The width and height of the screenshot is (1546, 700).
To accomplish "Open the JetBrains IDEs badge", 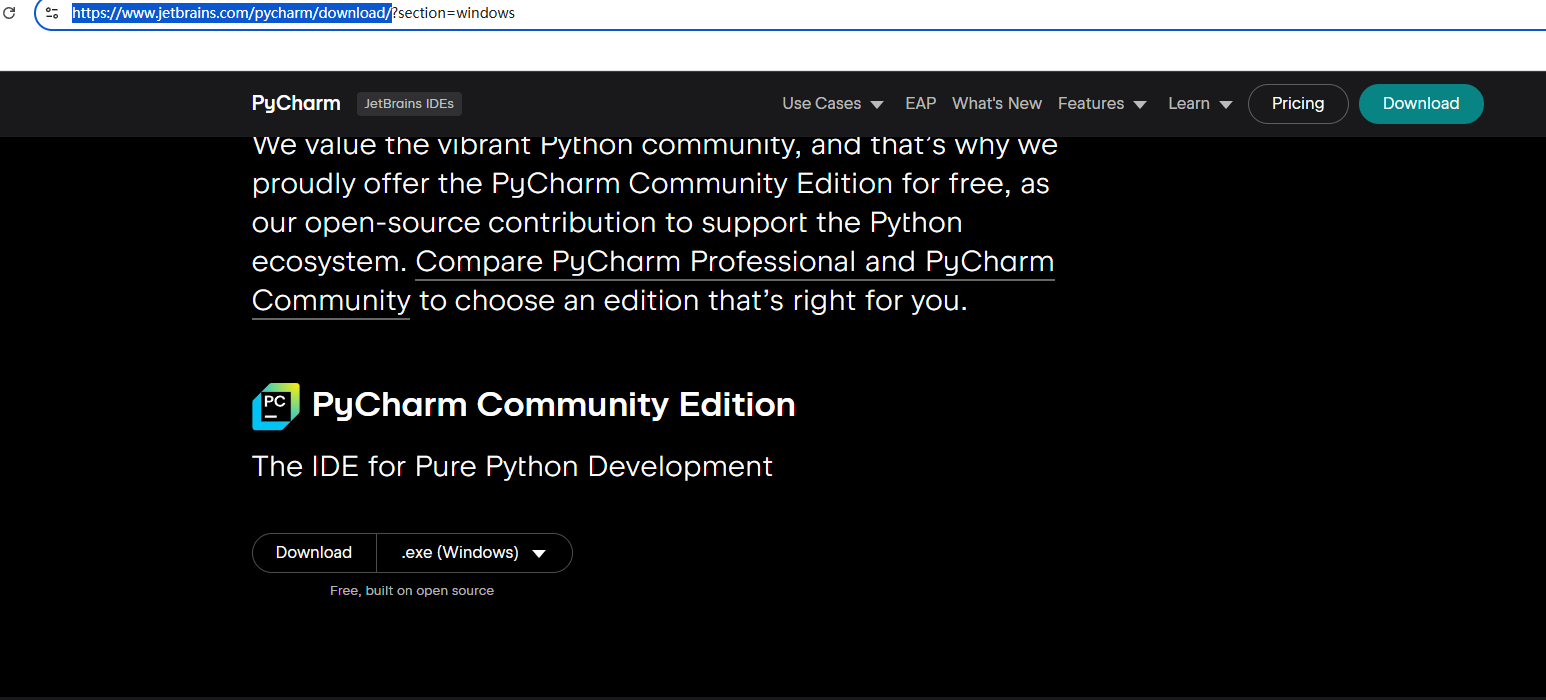I will pyautogui.click(x=409, y=103).
